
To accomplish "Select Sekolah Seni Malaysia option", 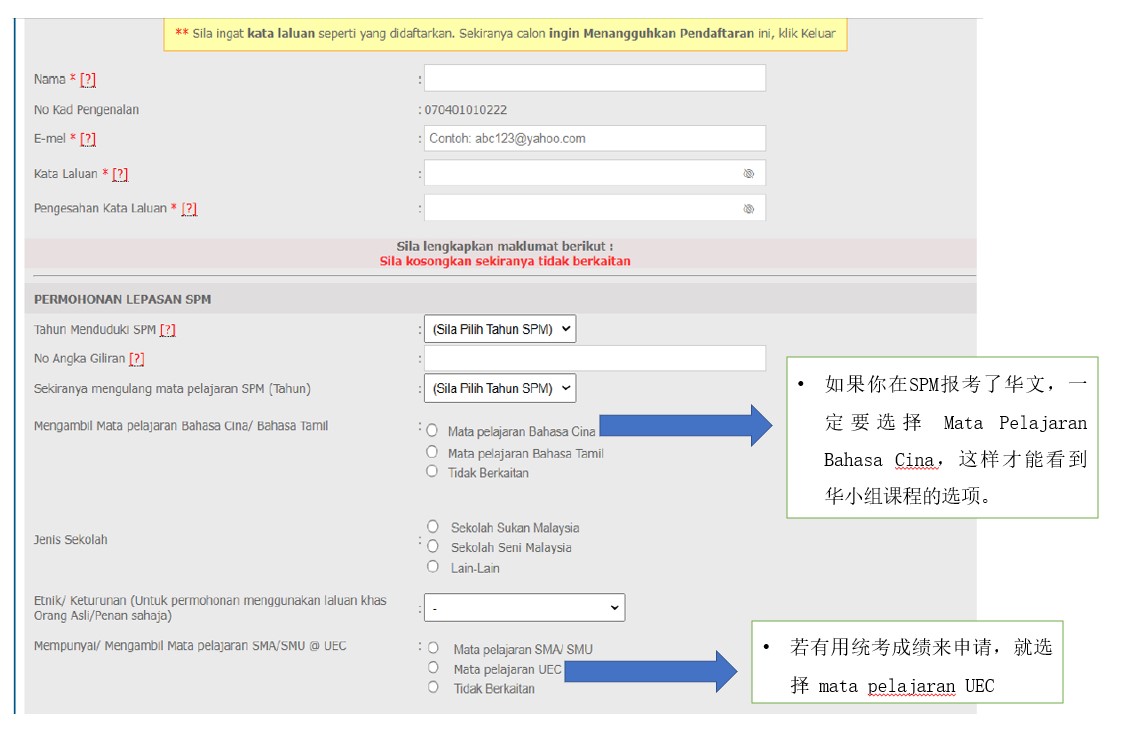I will pos(433,547).
